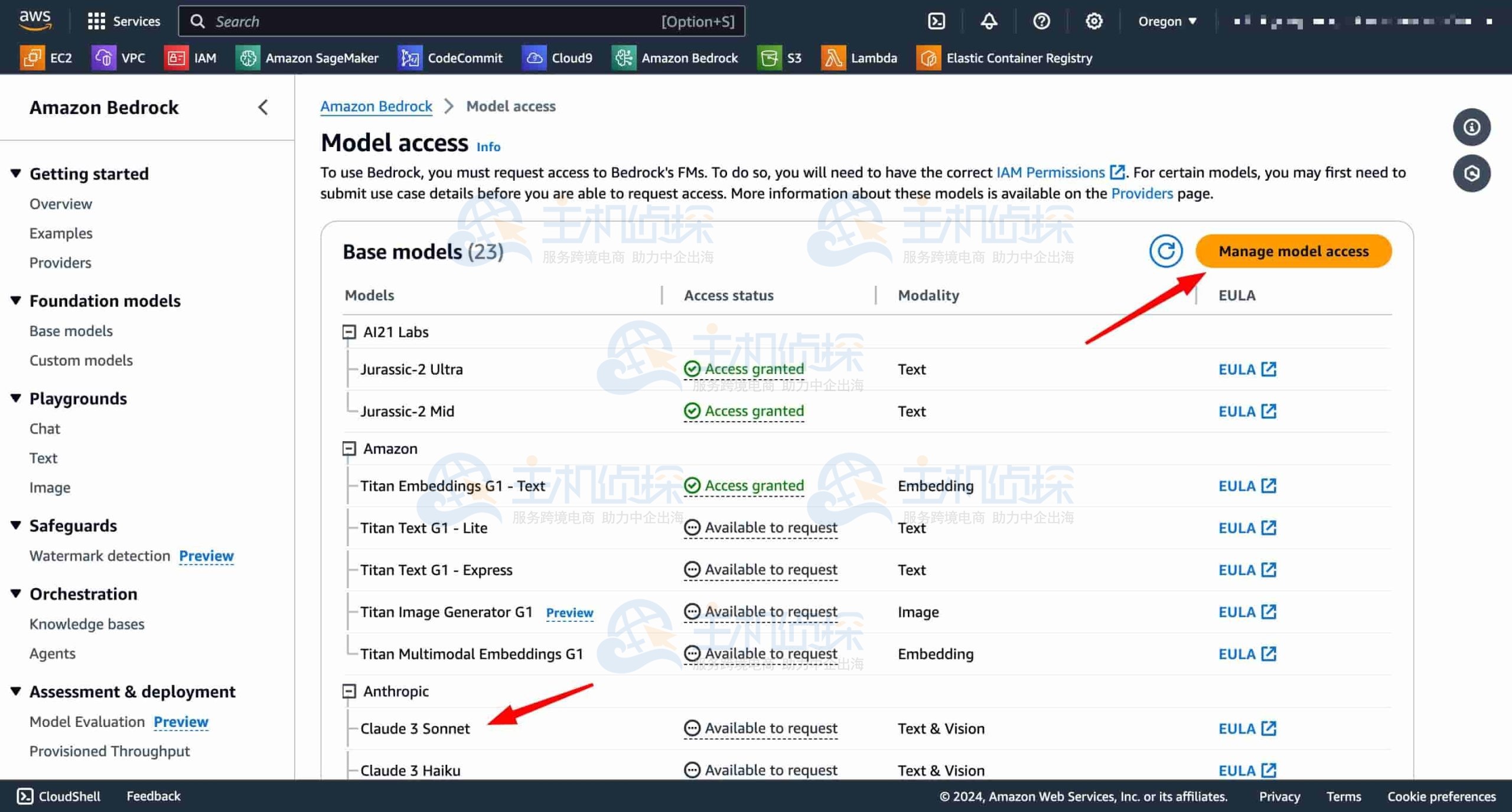Collapse the Foundation models sidebar section
The width and height of the screenshot is (1512, 812).
(16, 301)
